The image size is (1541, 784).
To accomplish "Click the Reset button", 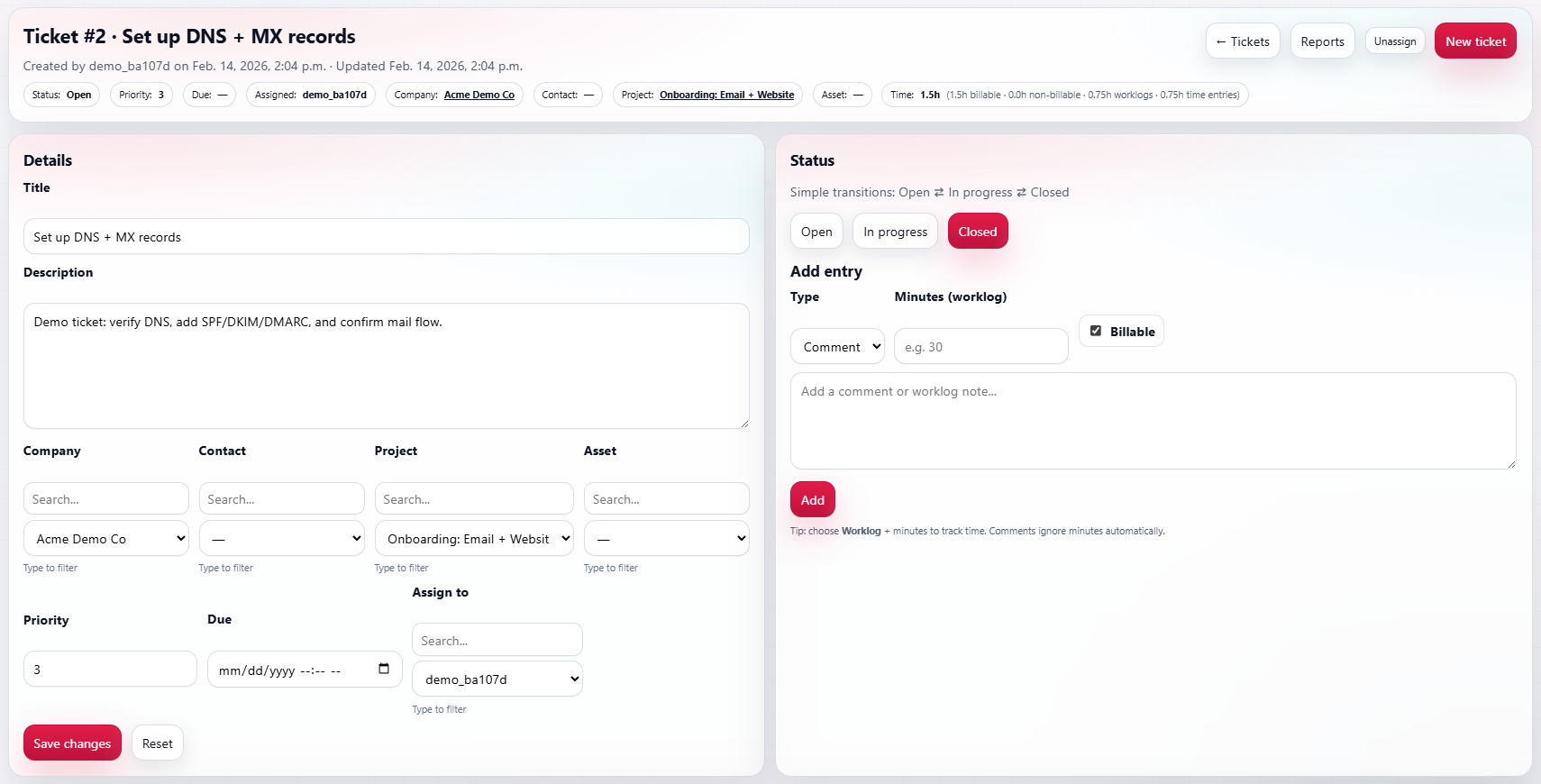I will point(157,743).
